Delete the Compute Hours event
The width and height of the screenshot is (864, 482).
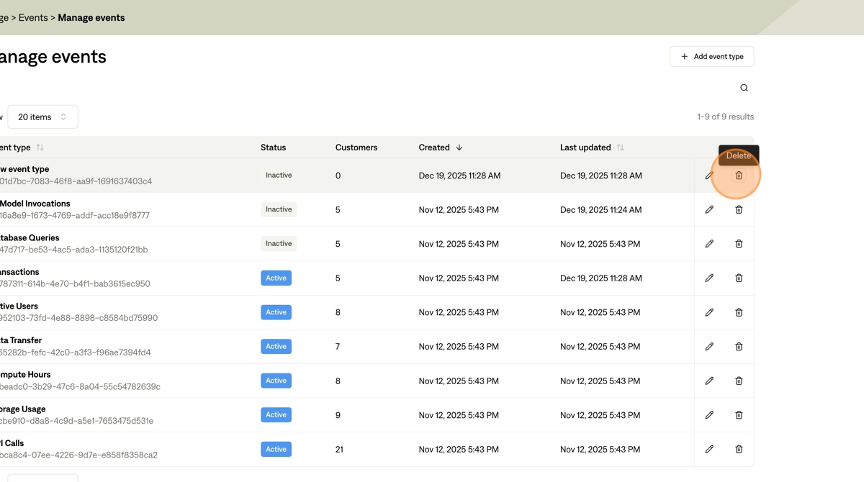pyautogui.click(x=739, y=381)
